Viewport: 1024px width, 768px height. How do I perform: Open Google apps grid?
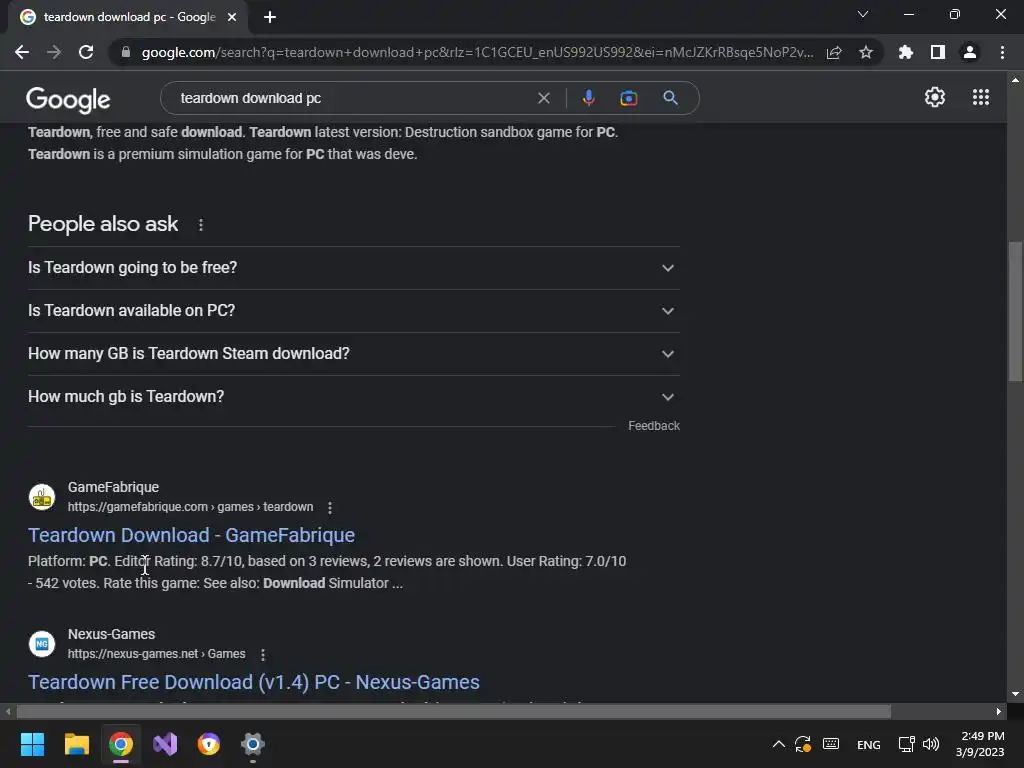(x=980, y=97)
